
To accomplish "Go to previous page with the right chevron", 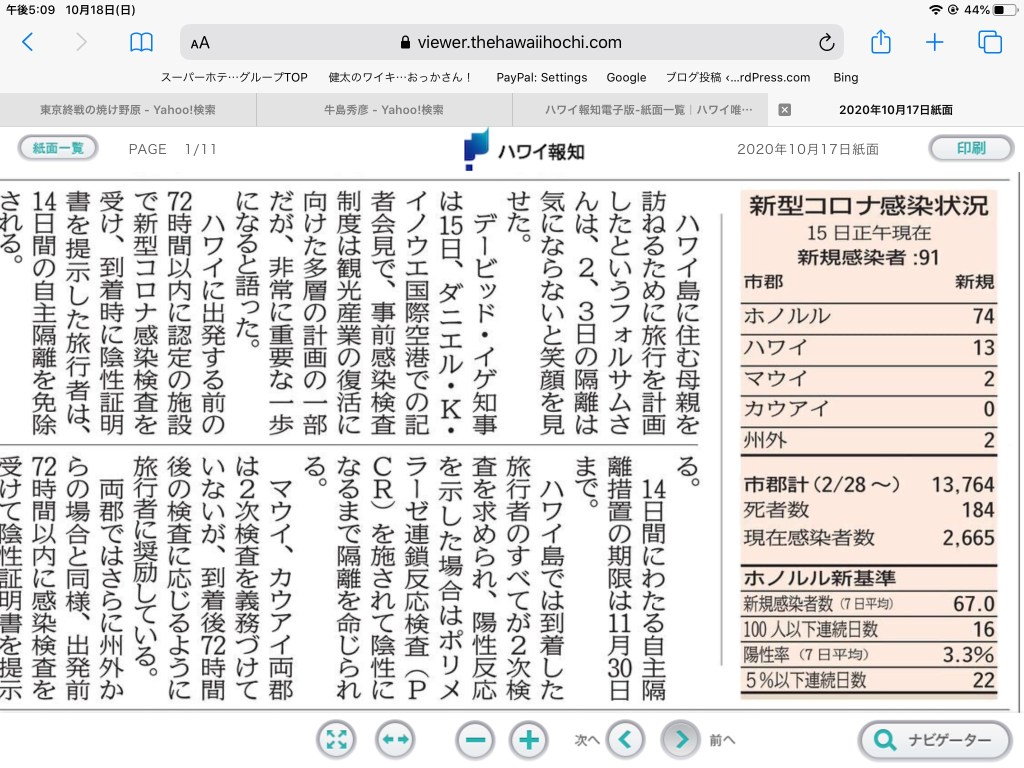I will 680,740.
